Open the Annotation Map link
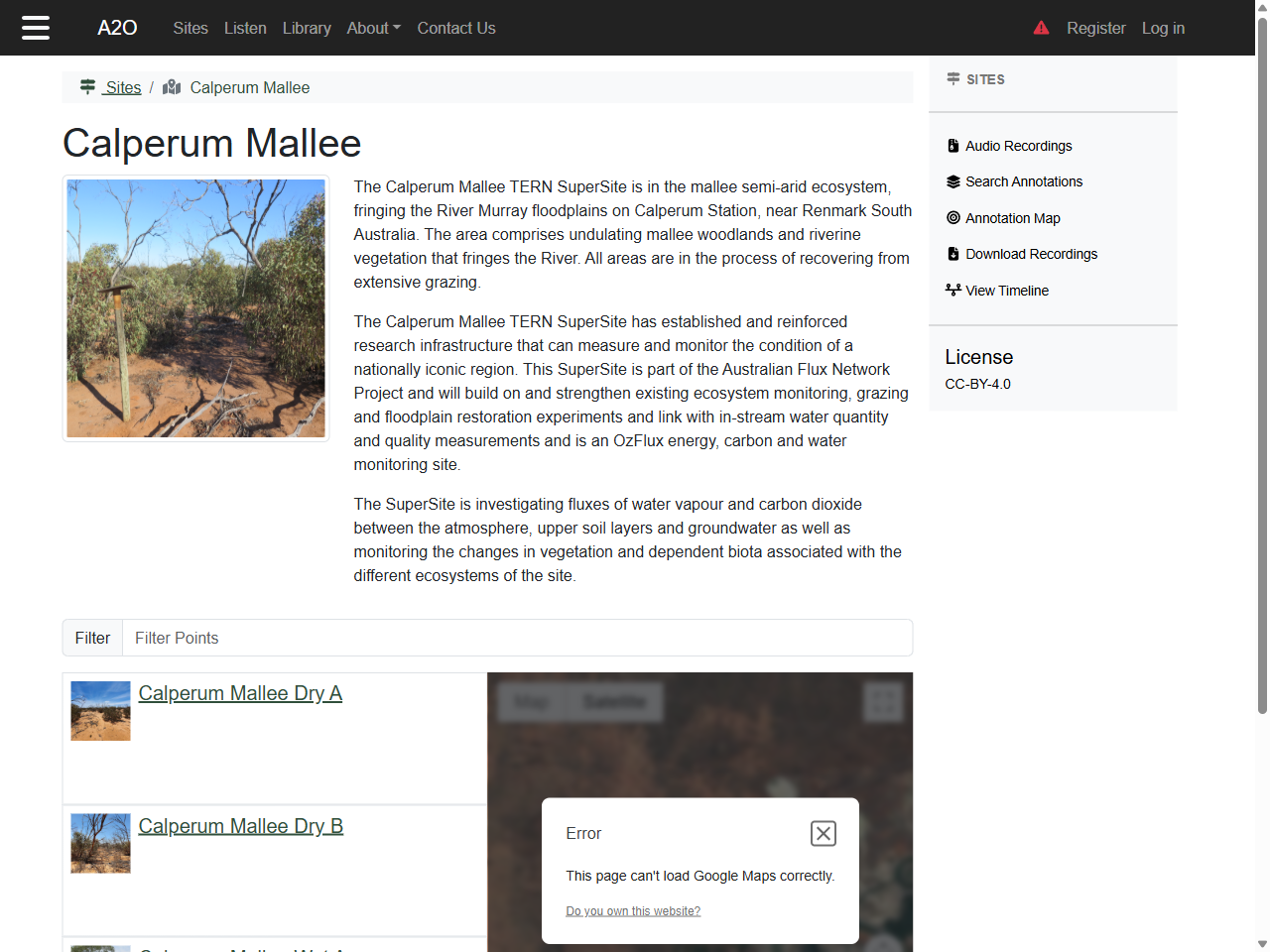This screenshot has height=952, width=1270. point(1013,218)
